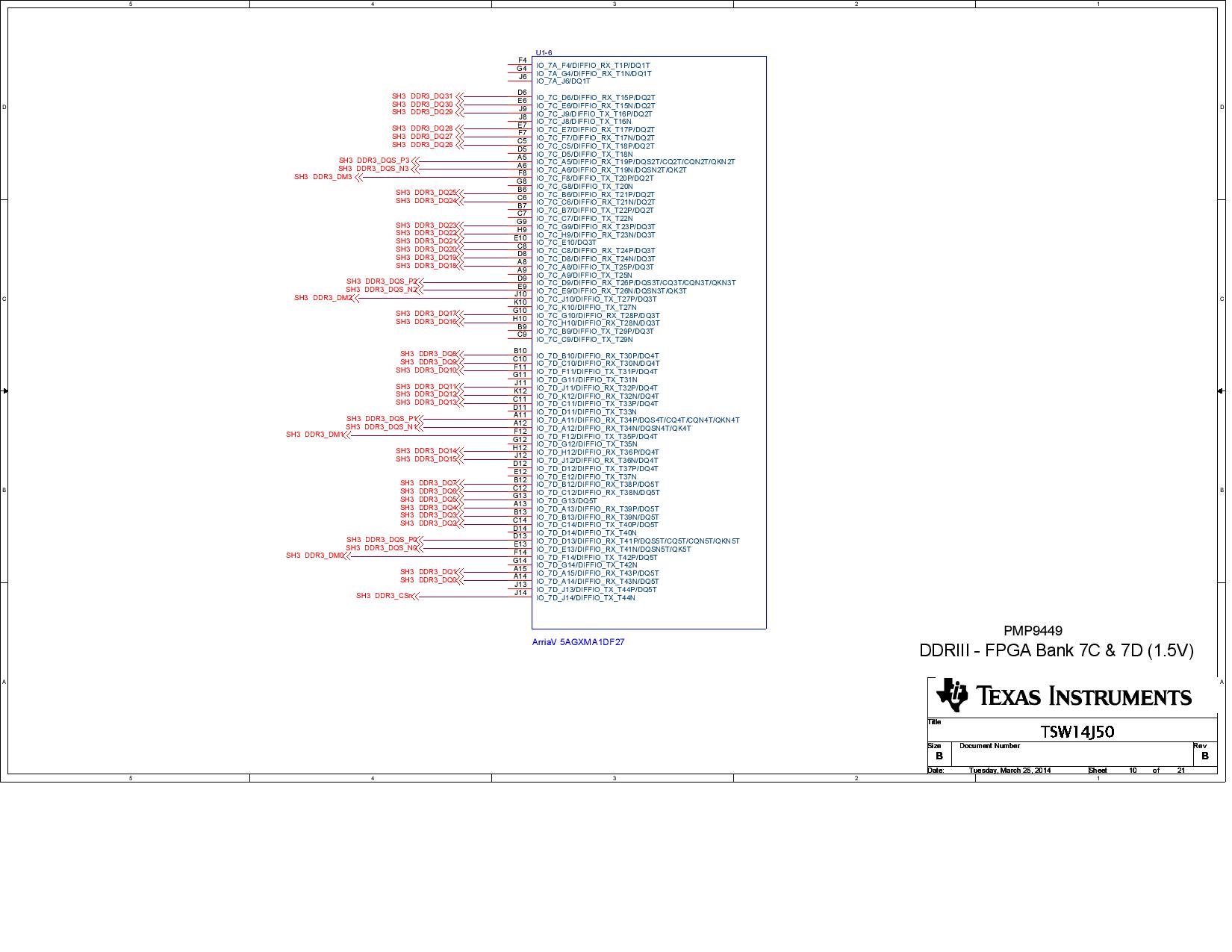Click the off-page connector arrow on SH3 DDR3_CSn
1232x952 pixels.
[x=416, y=596]
